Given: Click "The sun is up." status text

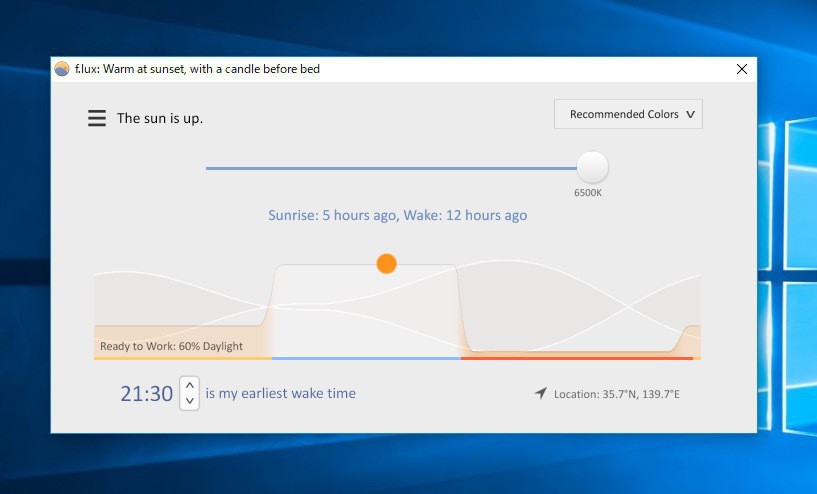Looking at the screenshot, I should pos(160,118).
